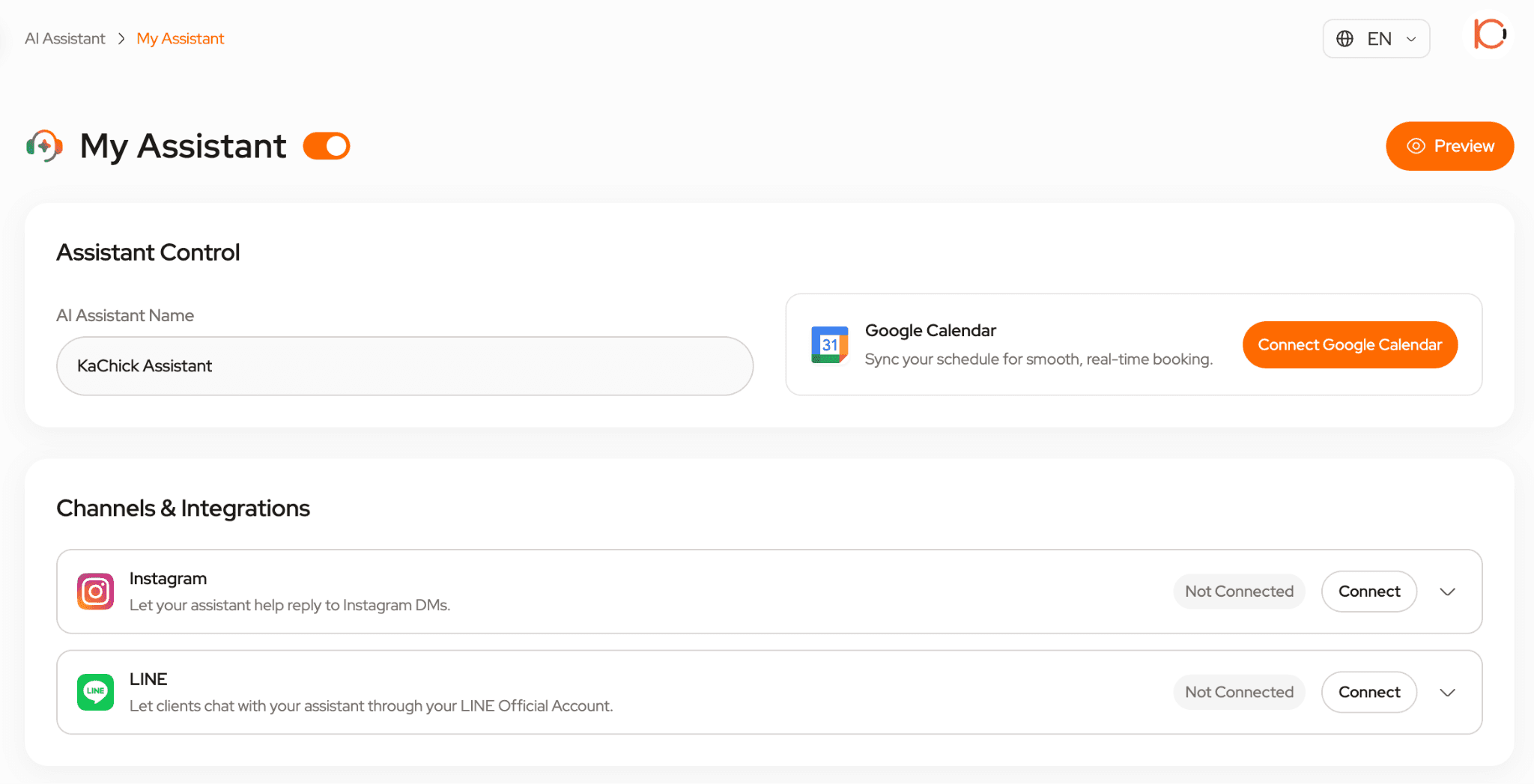
Task: Connect the Instagram channel
Action: 1368,592
